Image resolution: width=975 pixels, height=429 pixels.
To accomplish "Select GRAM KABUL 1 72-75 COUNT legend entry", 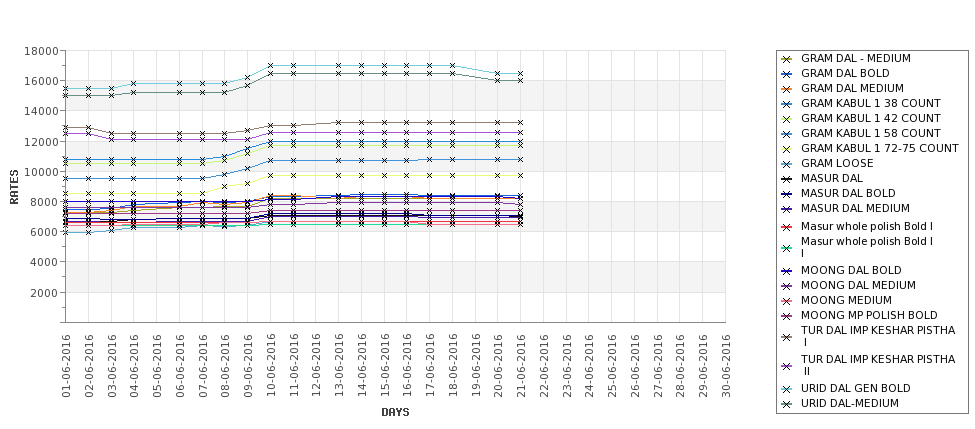I will 880,148.
